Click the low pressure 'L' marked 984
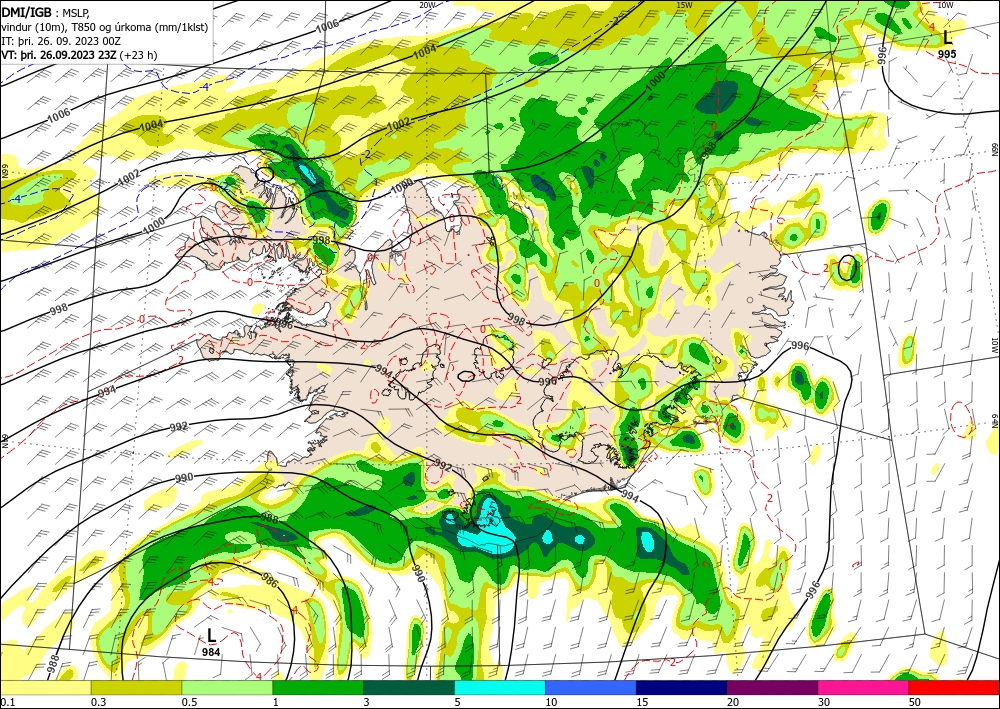Viewport: 1000px width, 709px height. click(x=212, y=635)
